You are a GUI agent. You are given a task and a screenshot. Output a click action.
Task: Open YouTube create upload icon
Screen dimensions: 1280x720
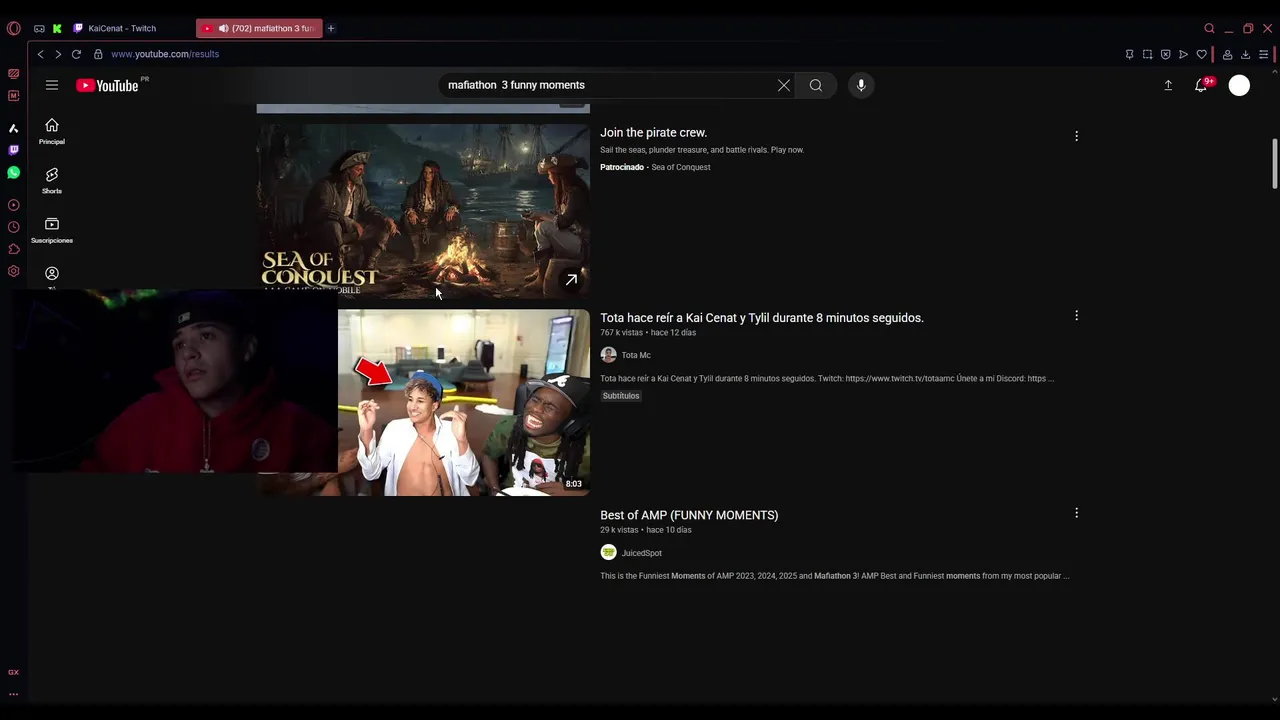1168,85
